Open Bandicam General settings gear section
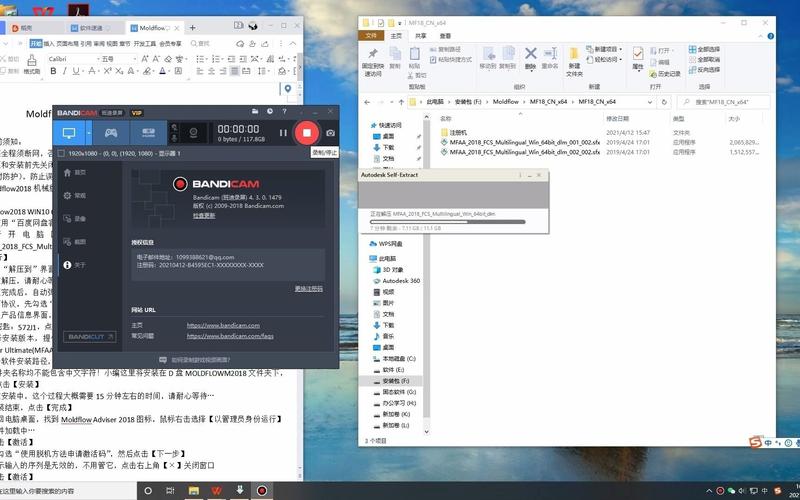800x500 pixels. tap(75, 195)
